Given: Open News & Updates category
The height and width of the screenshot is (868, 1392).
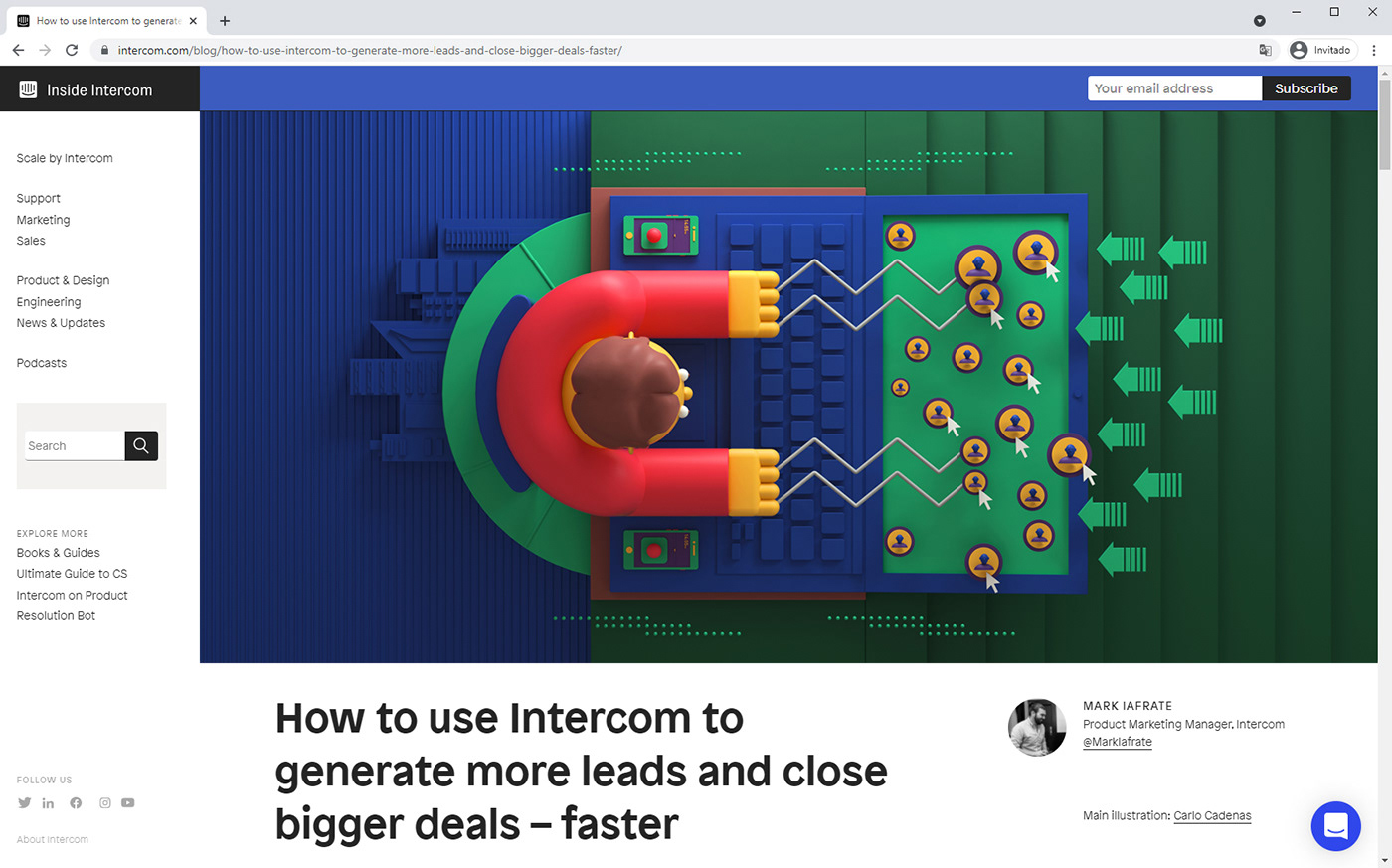Looking at the screenshot, I should coord(61,323).
